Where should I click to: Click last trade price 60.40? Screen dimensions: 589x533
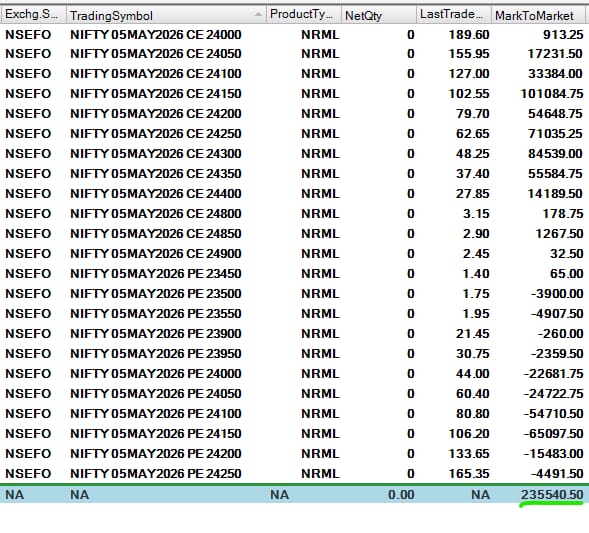[x=473, y=394]
